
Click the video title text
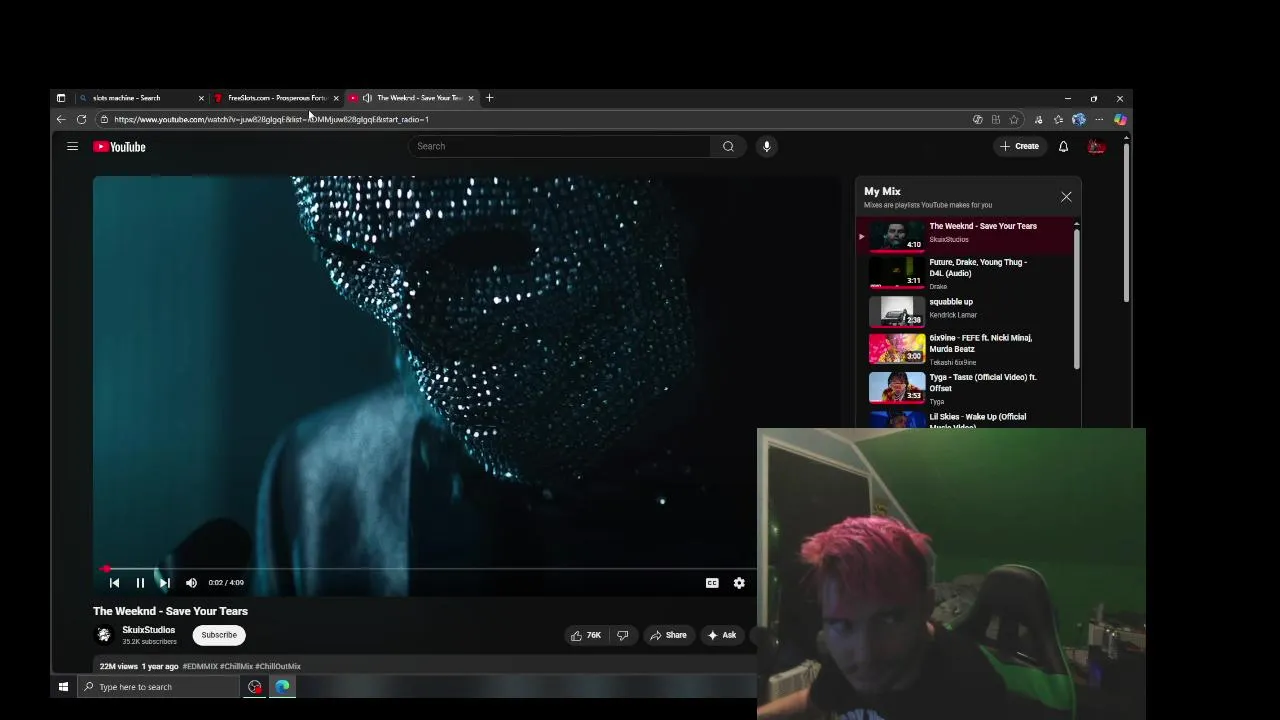tap(170, 611)
